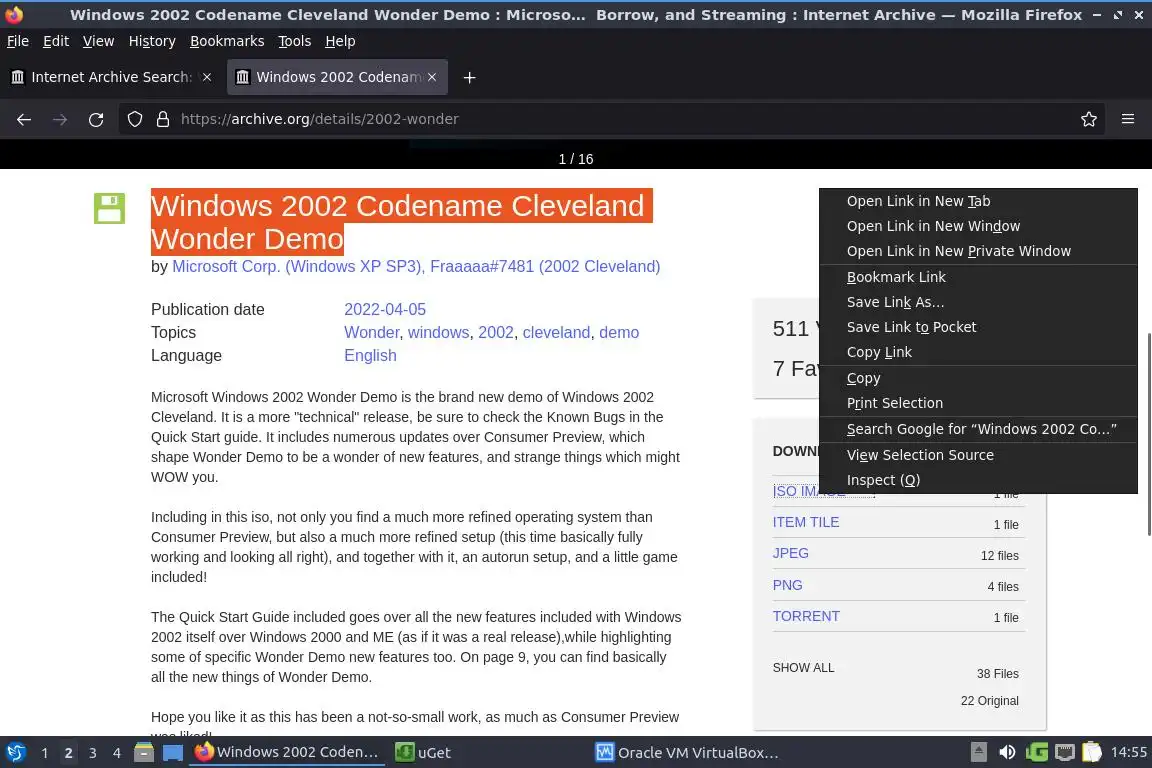The height and width of the screenshot is (768, 1152).
Task: Click the removable media tray icon
Action: [x=979, y=752]
